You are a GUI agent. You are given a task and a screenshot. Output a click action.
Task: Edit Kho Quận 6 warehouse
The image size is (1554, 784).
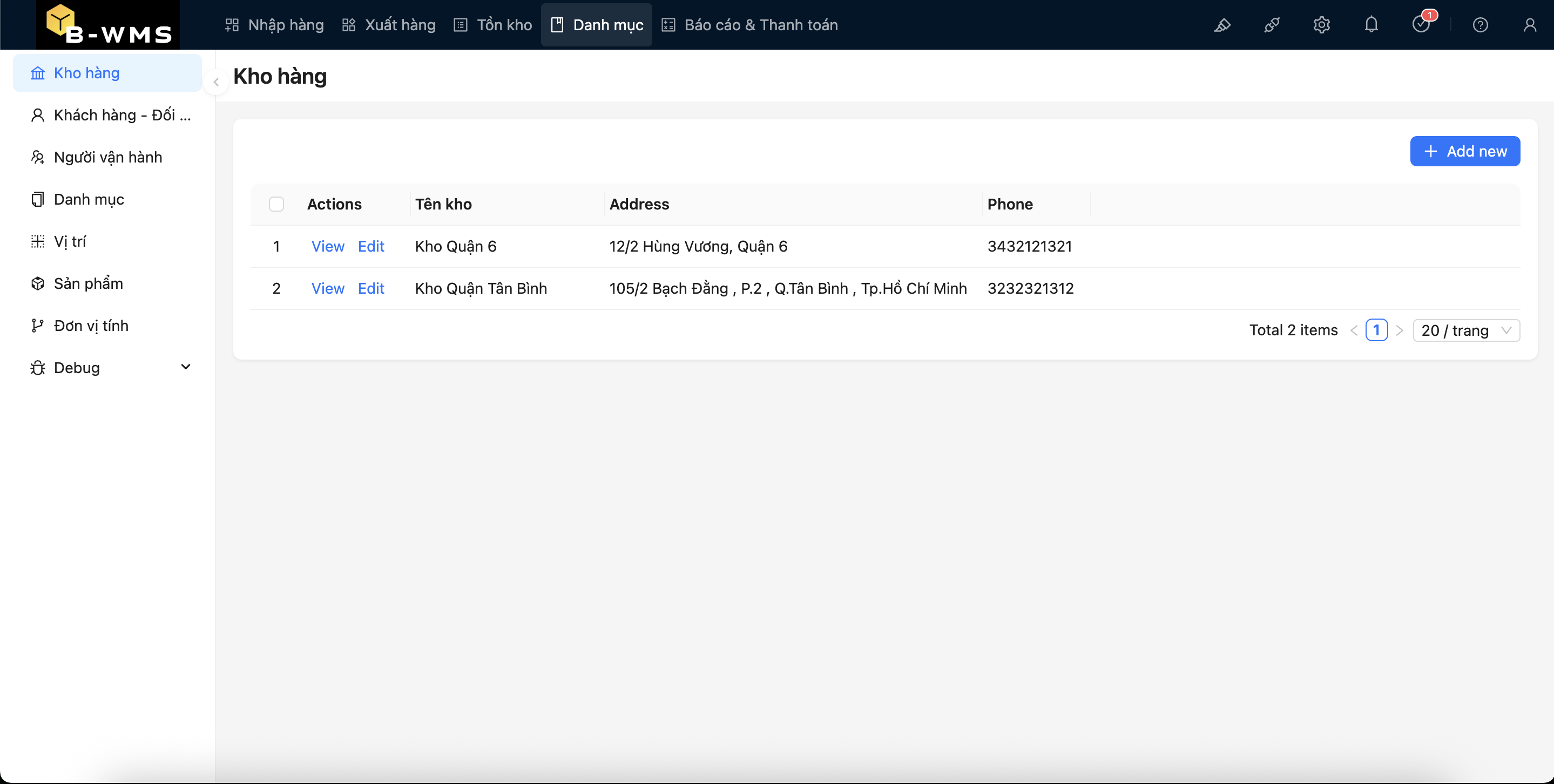tap(371, 246)
